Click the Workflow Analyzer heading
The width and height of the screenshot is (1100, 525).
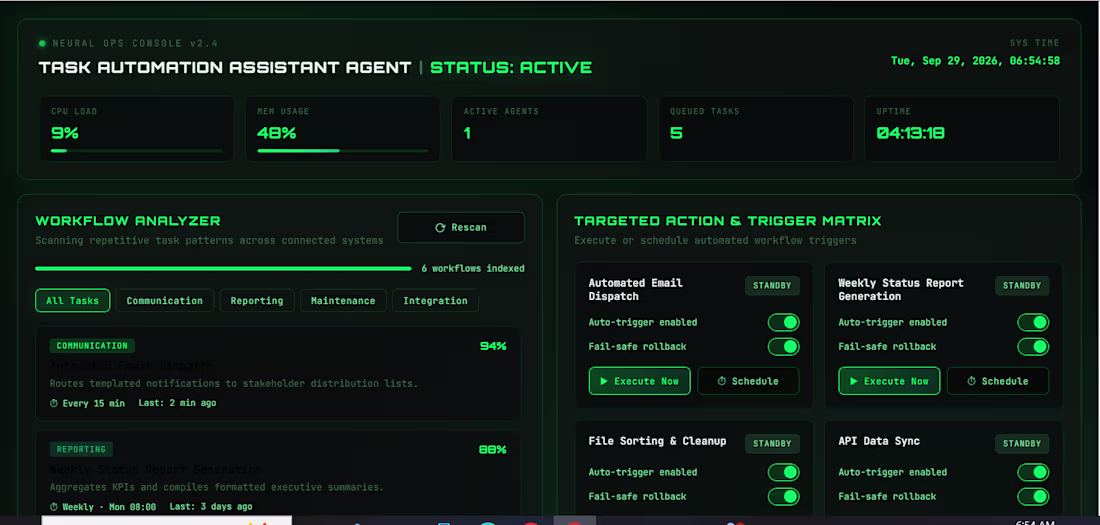[x=128, y=221]
